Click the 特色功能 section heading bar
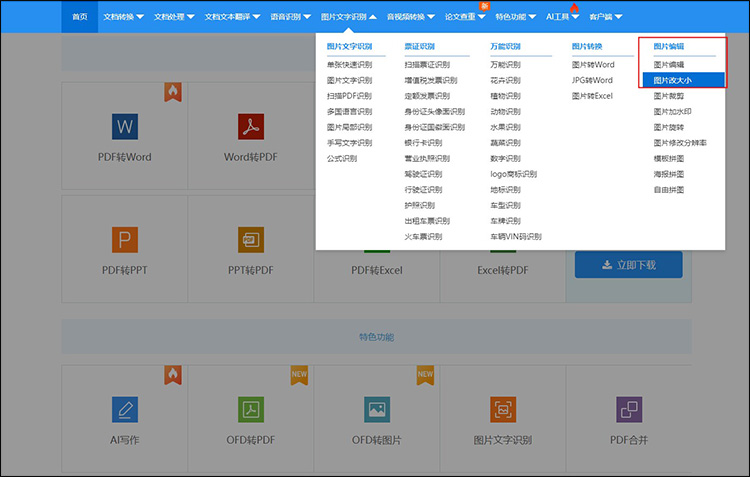750x477 pixels. pos(376,337)
